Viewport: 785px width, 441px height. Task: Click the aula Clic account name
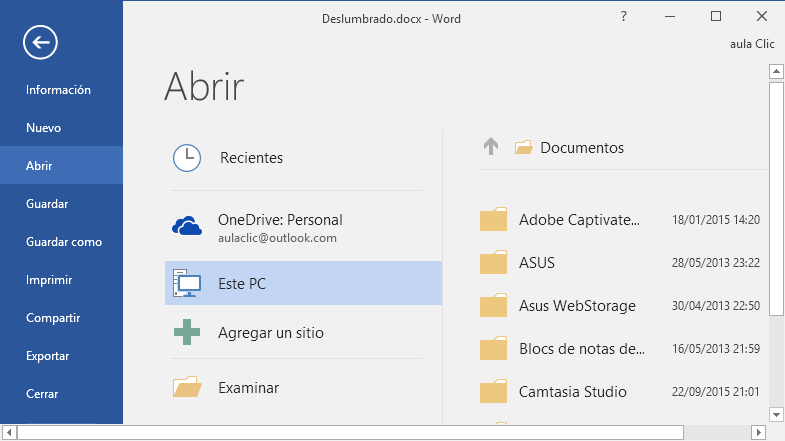click(x=752, y=44)
